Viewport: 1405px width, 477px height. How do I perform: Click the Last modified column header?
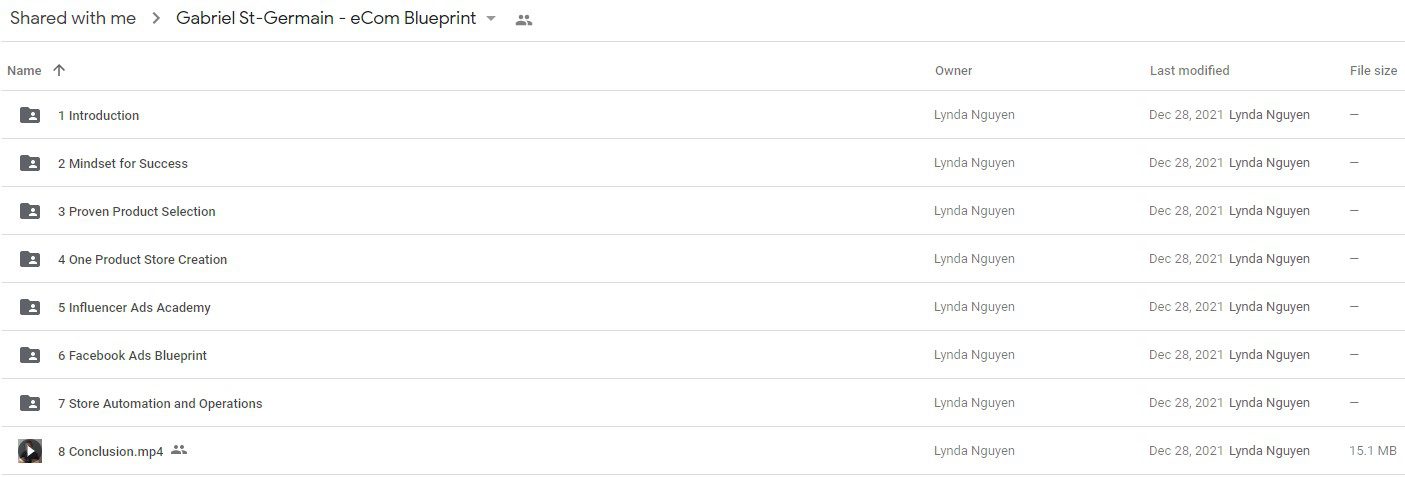[x=1189, y=70]
